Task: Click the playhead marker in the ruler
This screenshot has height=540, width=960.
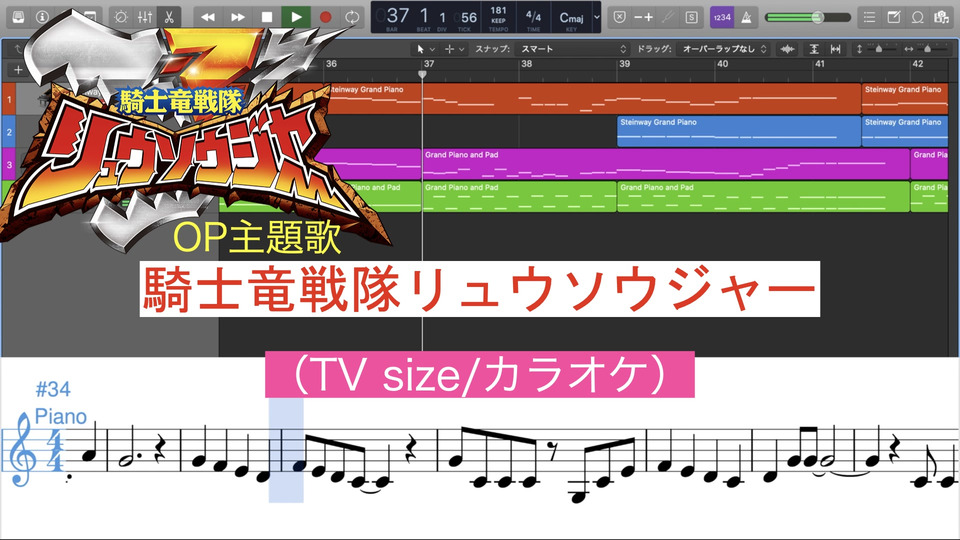Action: click(x=422, y=74)
